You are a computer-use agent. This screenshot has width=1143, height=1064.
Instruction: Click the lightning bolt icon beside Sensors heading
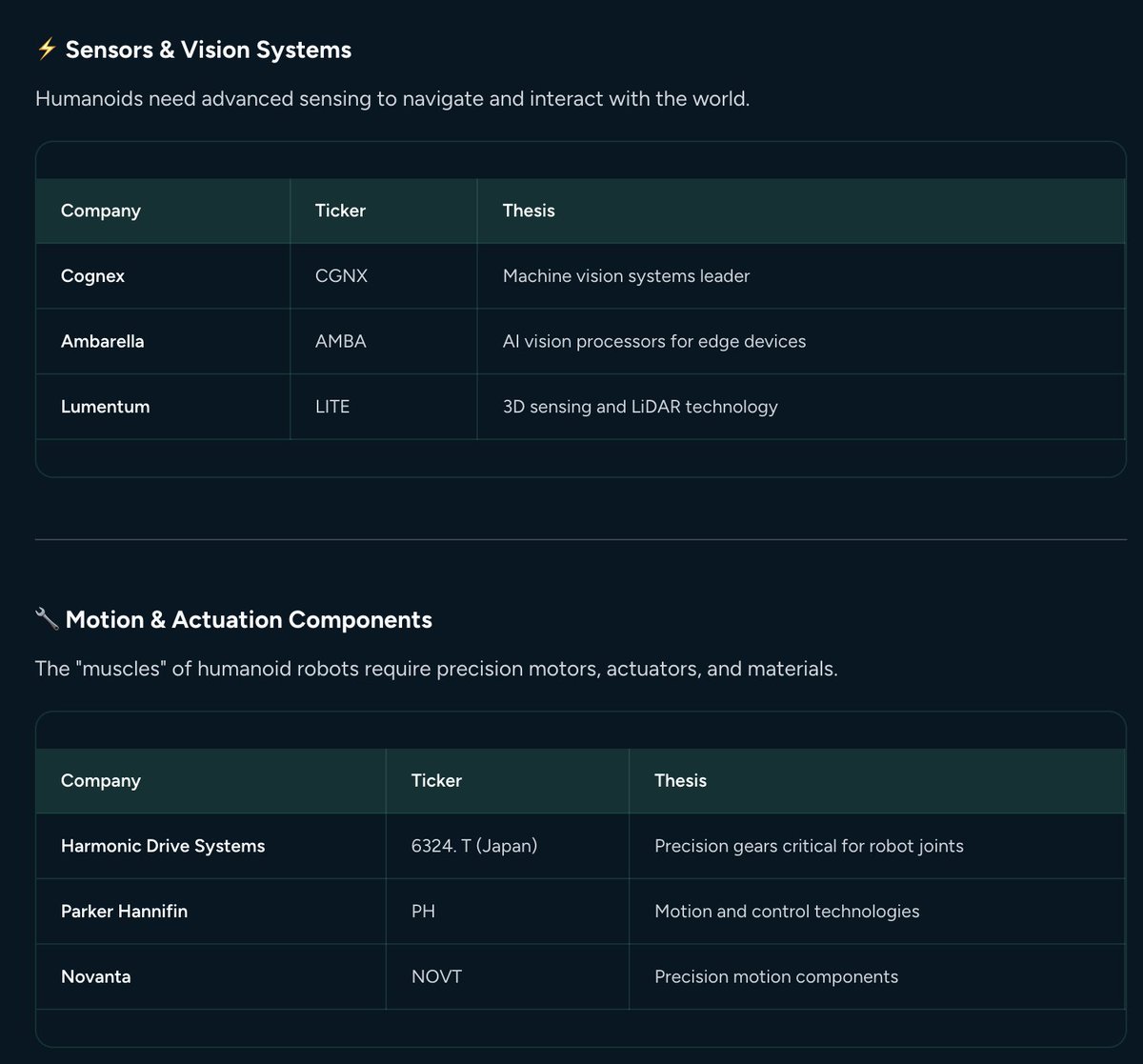(47, 50)
